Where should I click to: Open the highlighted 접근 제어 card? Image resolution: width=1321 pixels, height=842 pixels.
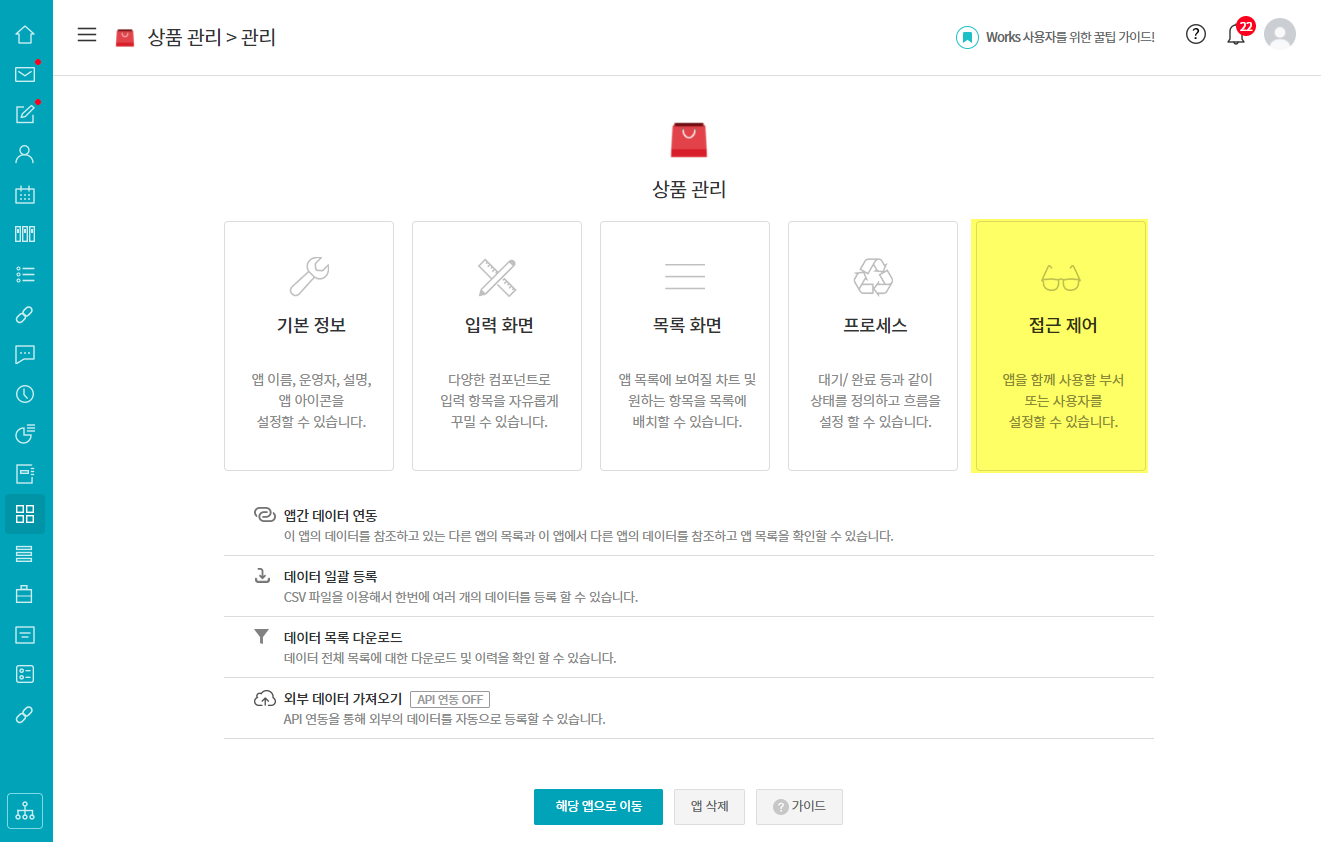(x=1061, y=346)
